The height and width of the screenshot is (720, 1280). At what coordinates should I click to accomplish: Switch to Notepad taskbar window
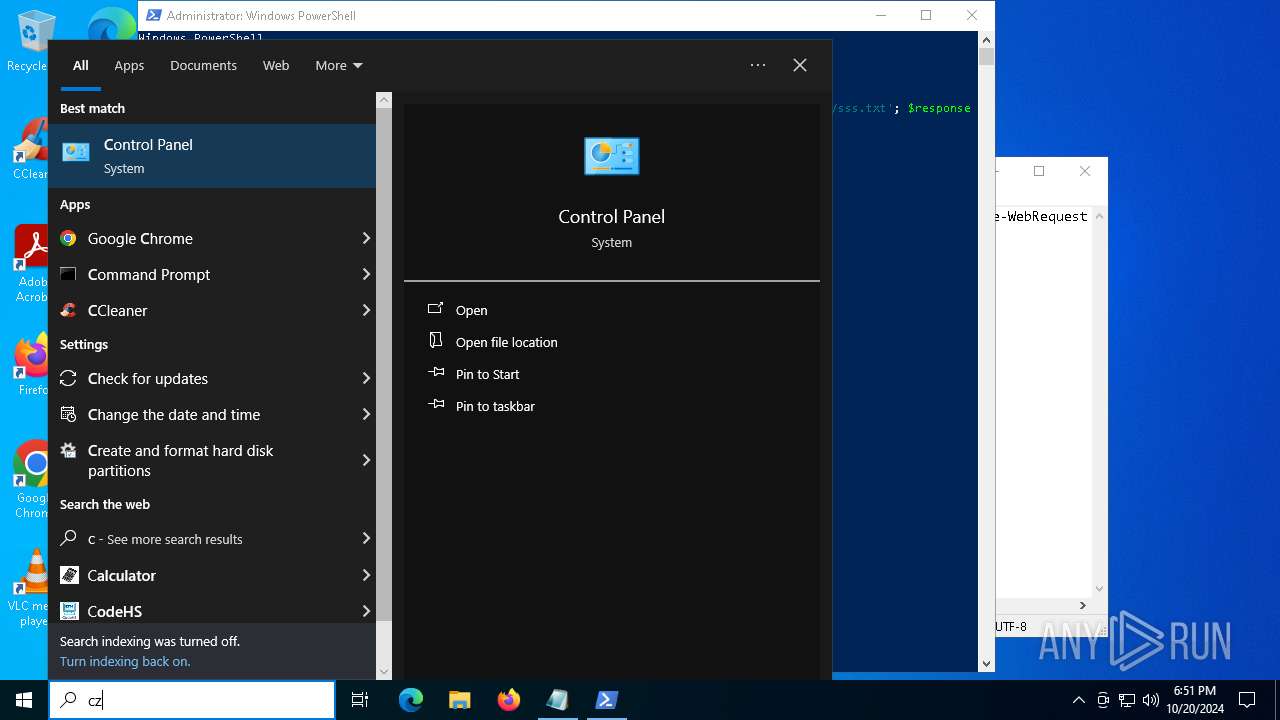click(557, 700)
